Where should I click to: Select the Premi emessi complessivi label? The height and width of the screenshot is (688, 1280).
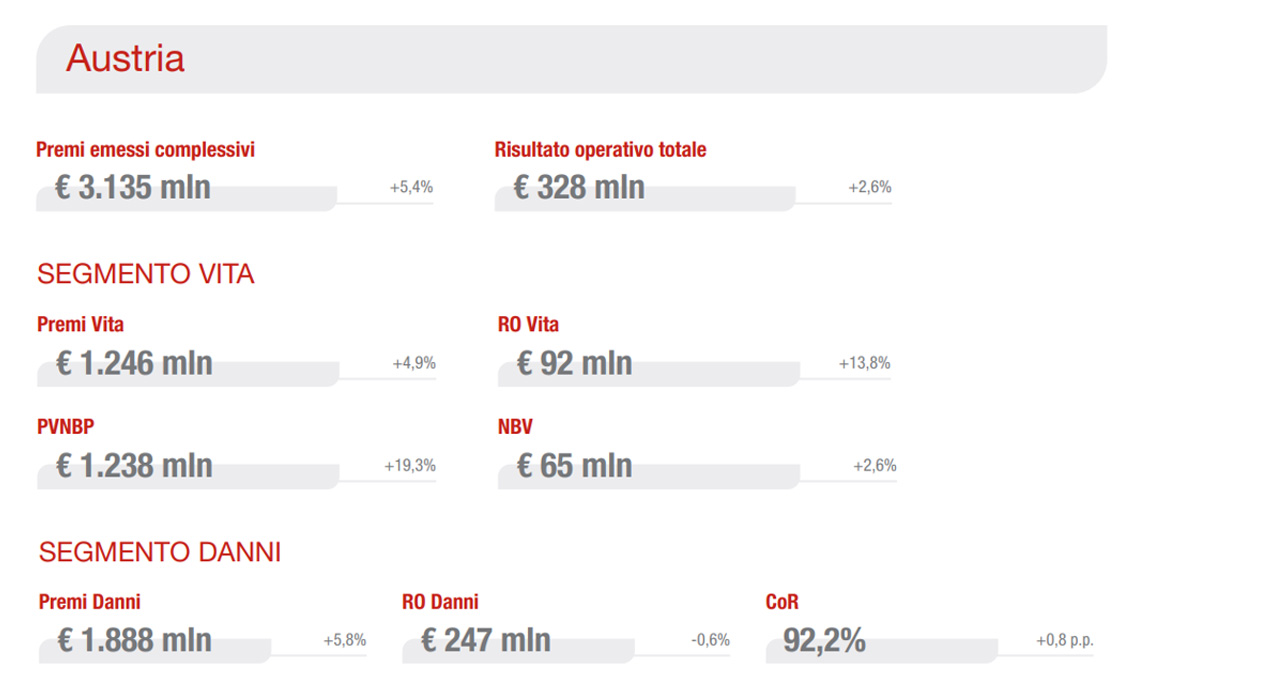tap(145, 150)
